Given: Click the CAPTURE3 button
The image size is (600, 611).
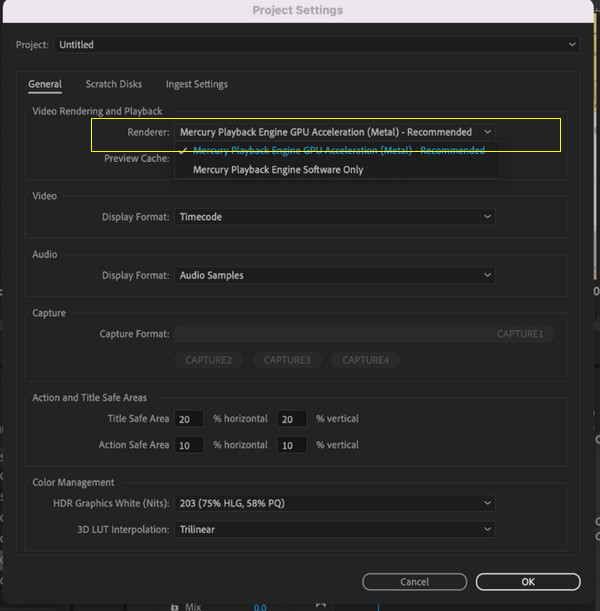Looking at the screenshot, I should click(x=287, y=360).
